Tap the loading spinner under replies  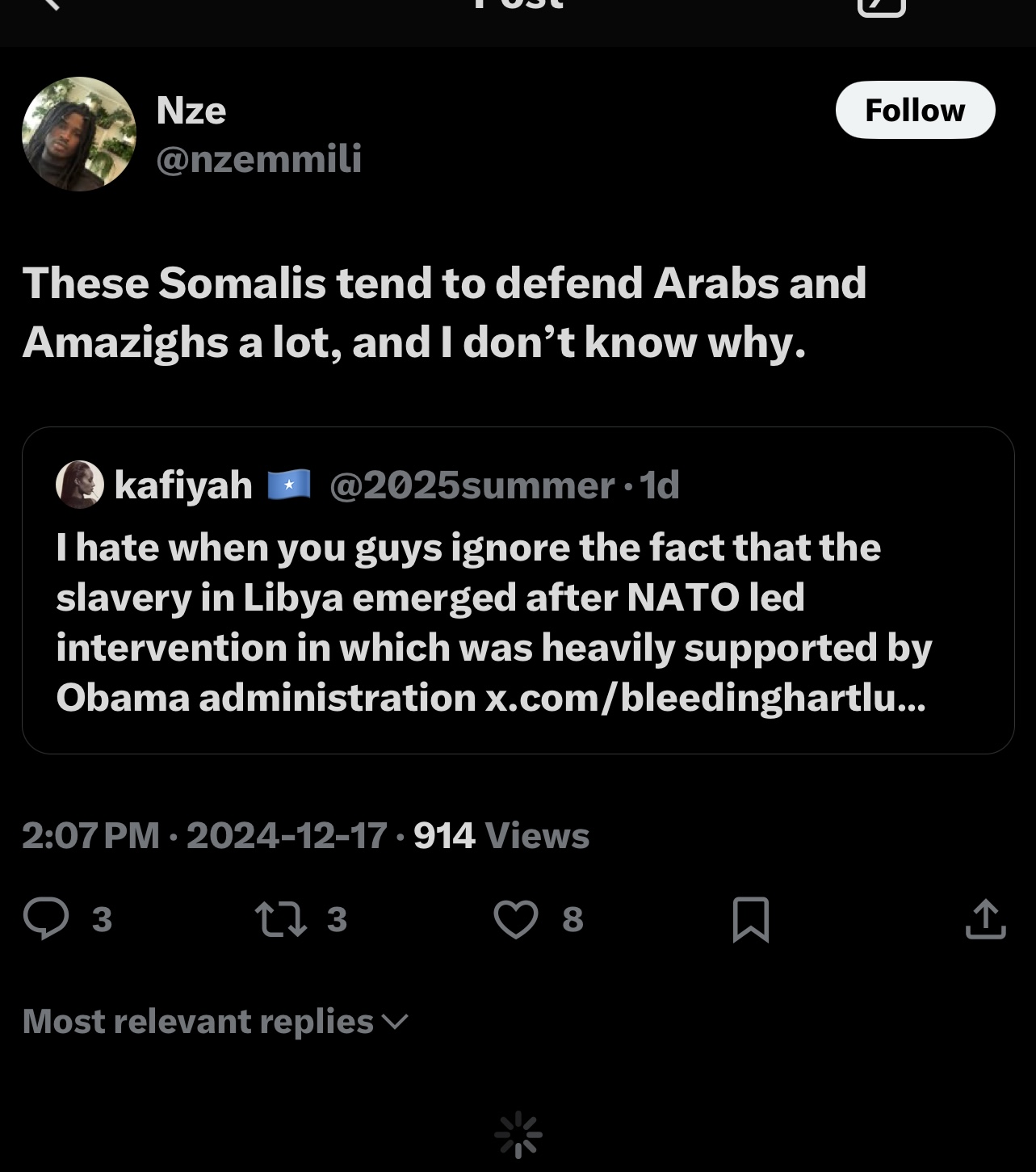click(518, 1136)
